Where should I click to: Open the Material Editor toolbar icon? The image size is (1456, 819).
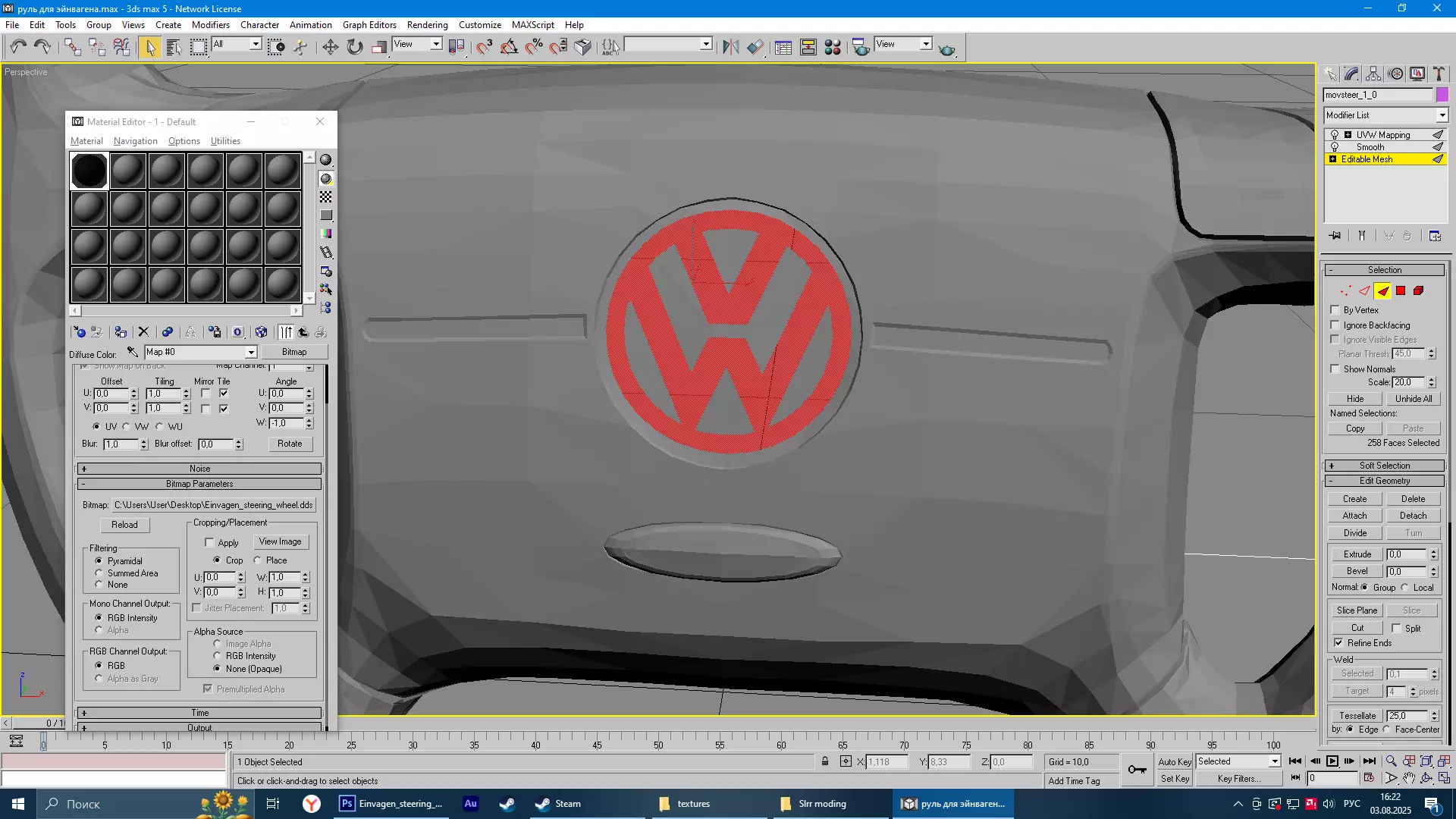pos(833,47)
